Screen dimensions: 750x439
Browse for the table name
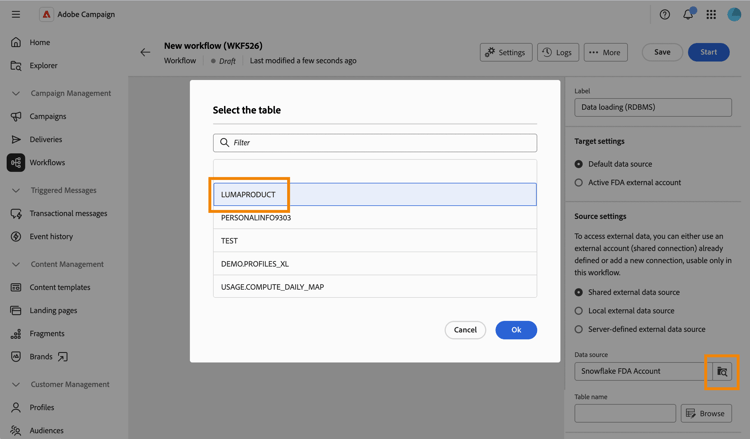(x=706, y=414)
